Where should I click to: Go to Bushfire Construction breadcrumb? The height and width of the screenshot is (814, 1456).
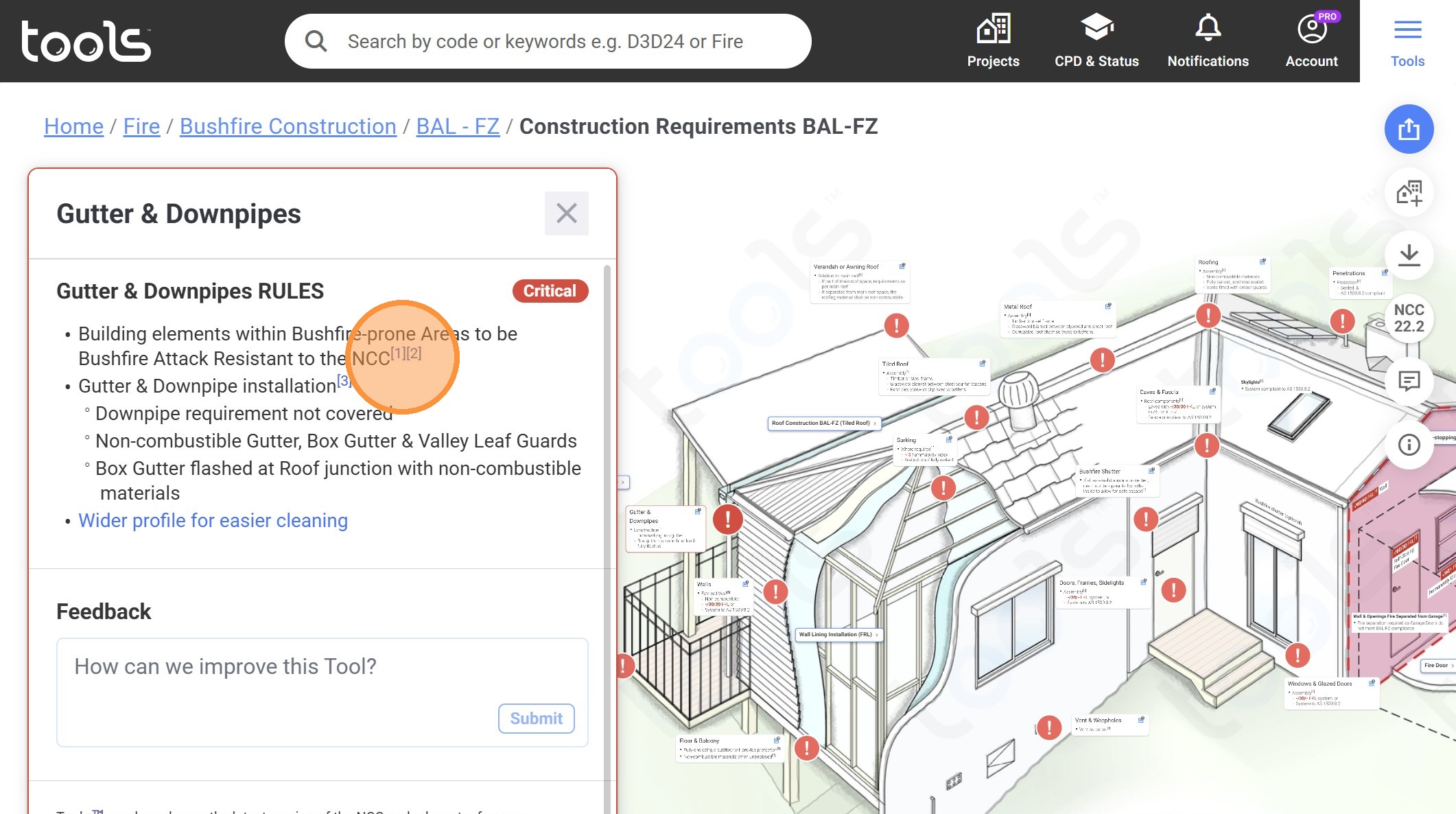pyautogui.click(x=287, y=126)
